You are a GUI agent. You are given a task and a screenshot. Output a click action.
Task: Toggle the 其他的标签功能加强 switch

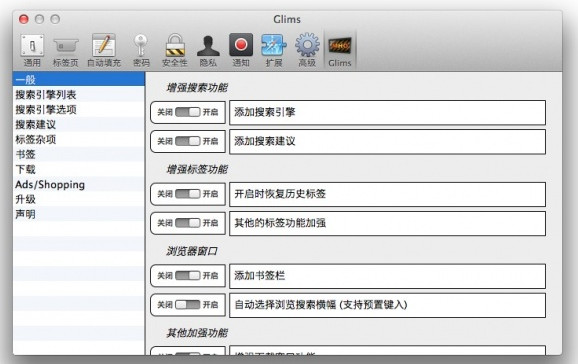tap(188, 223)
